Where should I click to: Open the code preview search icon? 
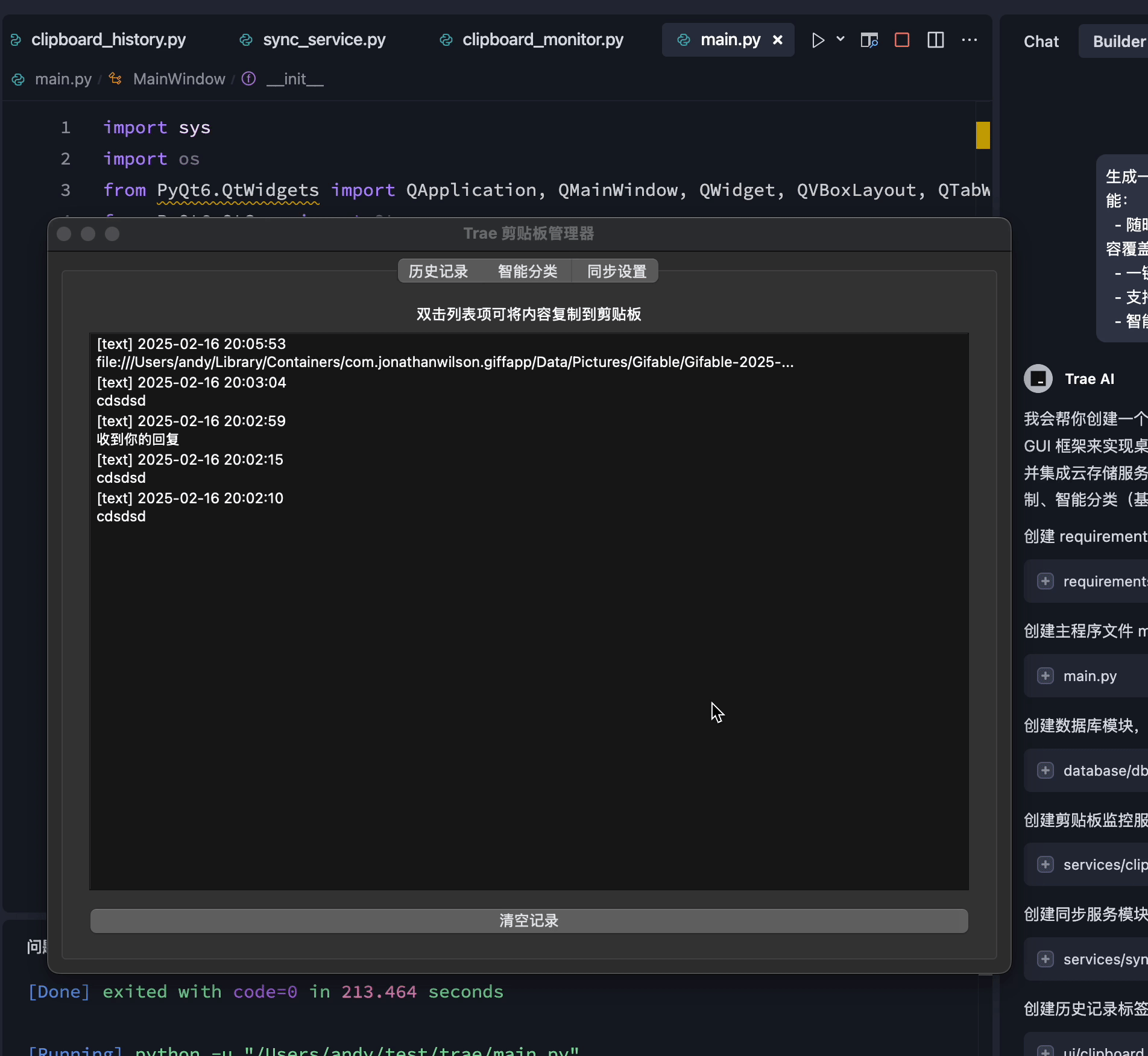click(869, 40)
